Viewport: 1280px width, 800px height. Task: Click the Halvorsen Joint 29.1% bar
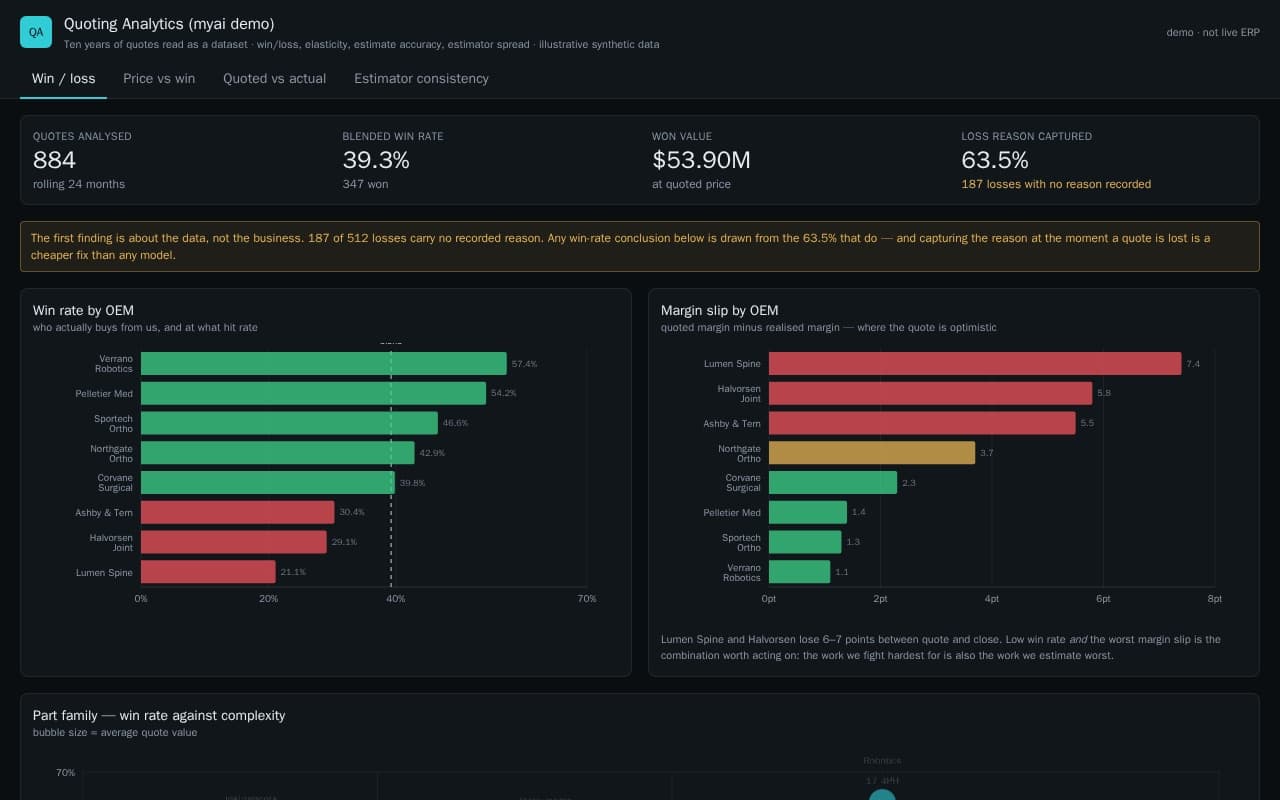(x=234, y=542)
